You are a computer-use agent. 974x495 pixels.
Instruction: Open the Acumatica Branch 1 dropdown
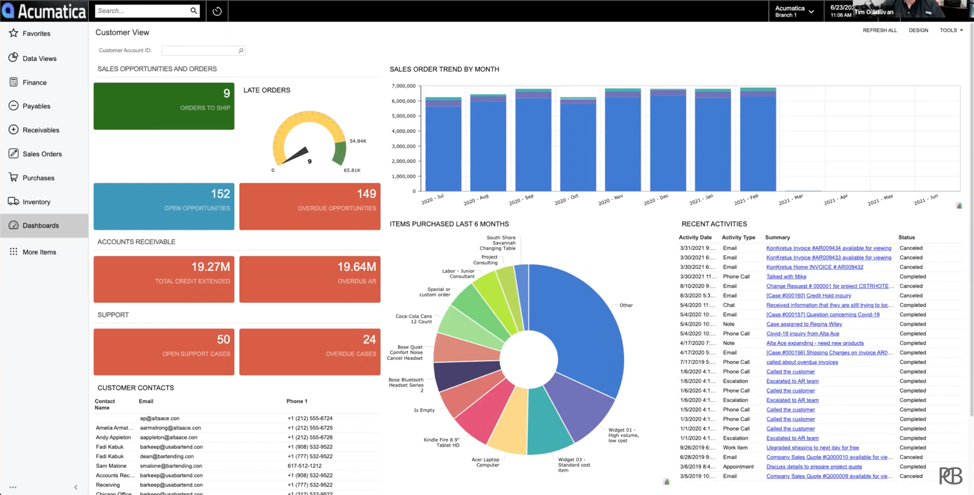(x=794, y=11)
